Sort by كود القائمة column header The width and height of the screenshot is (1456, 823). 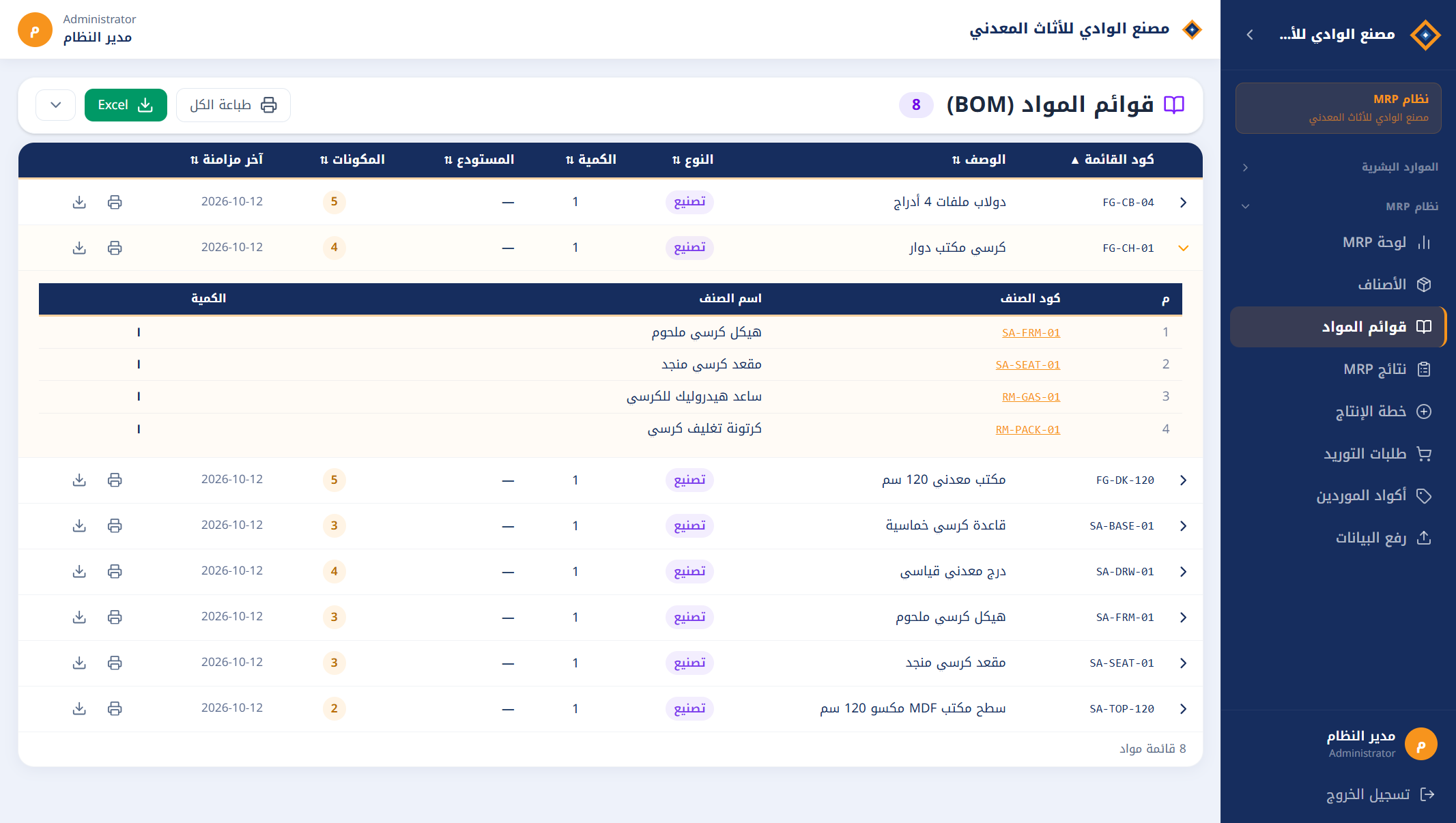pyautogui.click(x=1112, y=160)
